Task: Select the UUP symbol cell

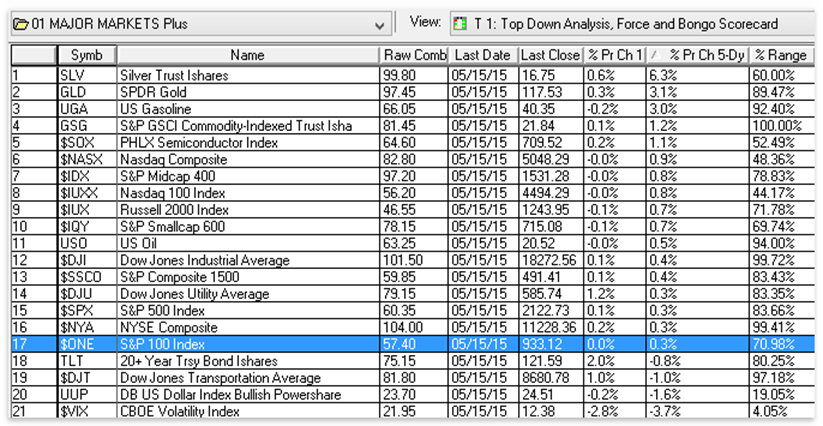Action: tap(87, 395)
